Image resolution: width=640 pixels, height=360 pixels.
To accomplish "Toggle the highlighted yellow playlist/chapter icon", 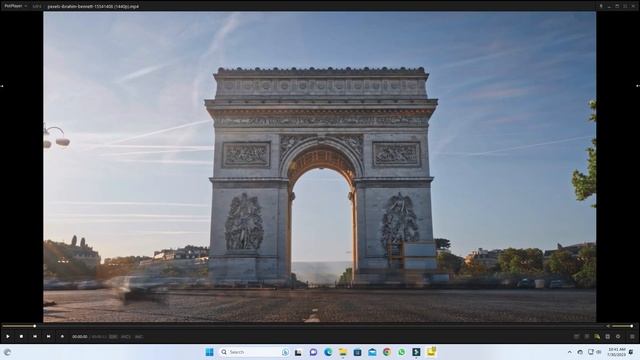I will pos(597,336).
